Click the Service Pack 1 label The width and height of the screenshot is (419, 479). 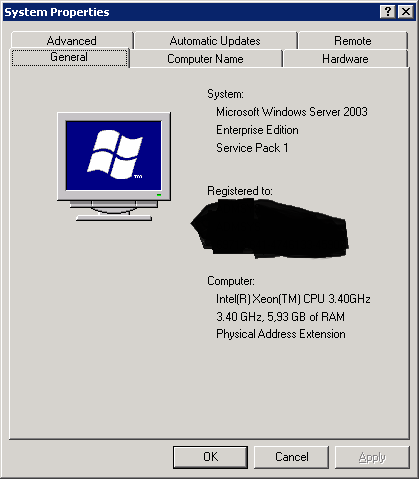(x=252, y=148)
